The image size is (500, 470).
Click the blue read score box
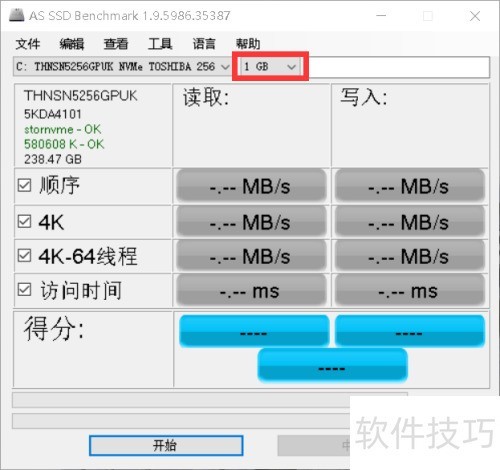(x=254, y=331)
